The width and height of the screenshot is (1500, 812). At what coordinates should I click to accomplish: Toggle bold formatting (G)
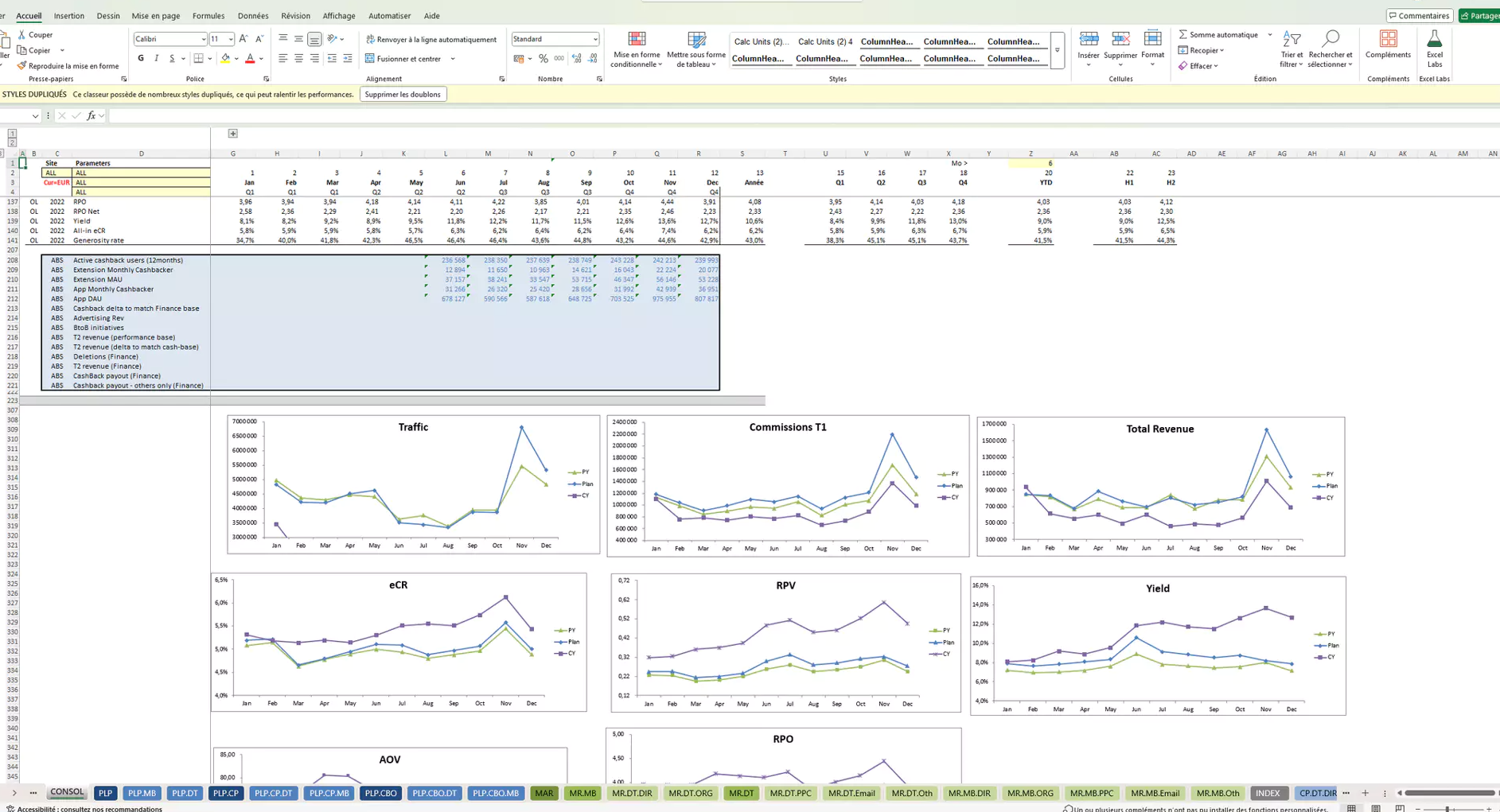point(141,59)
